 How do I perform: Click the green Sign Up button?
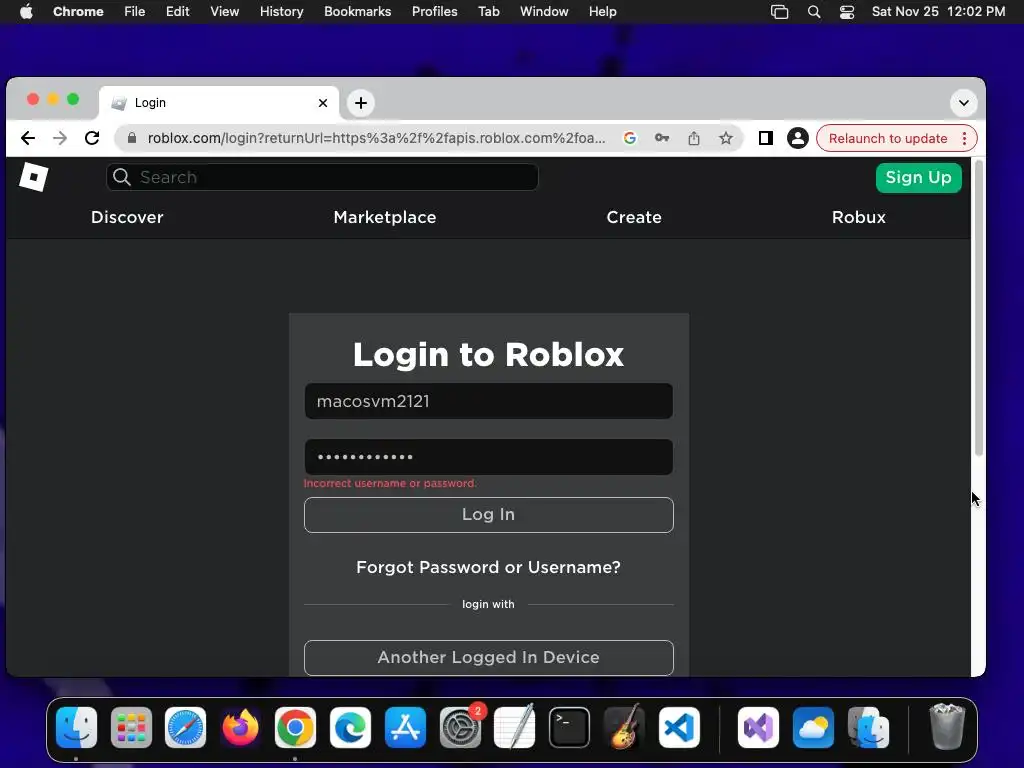[918, 178]
